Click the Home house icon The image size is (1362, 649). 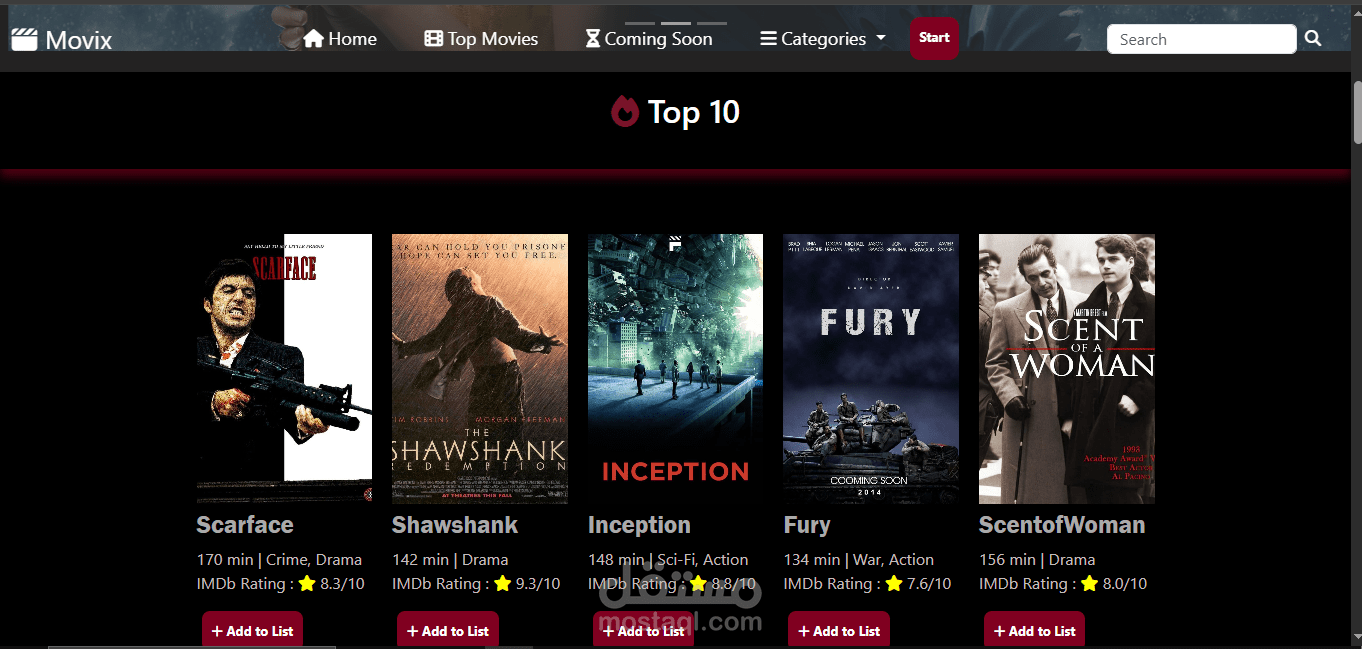click(x=314, y=38)
